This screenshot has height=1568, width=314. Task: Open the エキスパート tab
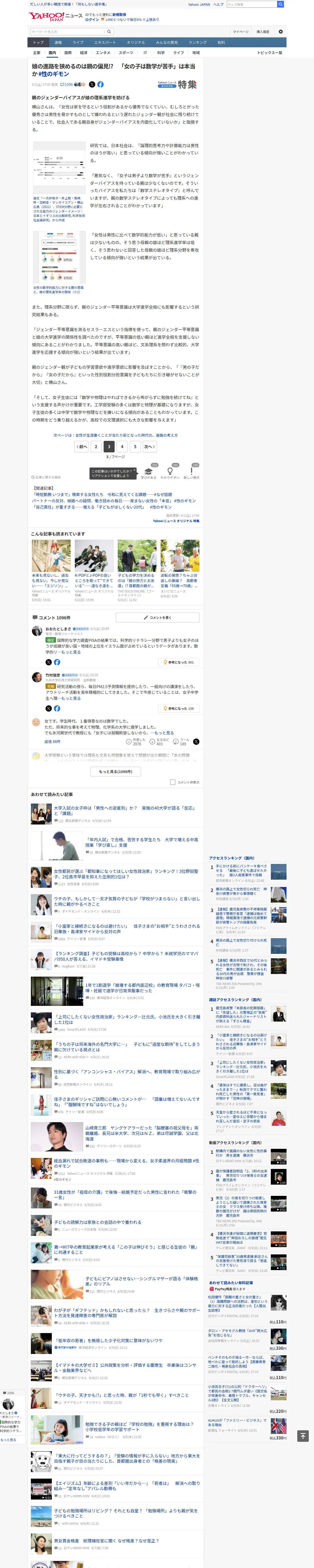pos(105,43)
